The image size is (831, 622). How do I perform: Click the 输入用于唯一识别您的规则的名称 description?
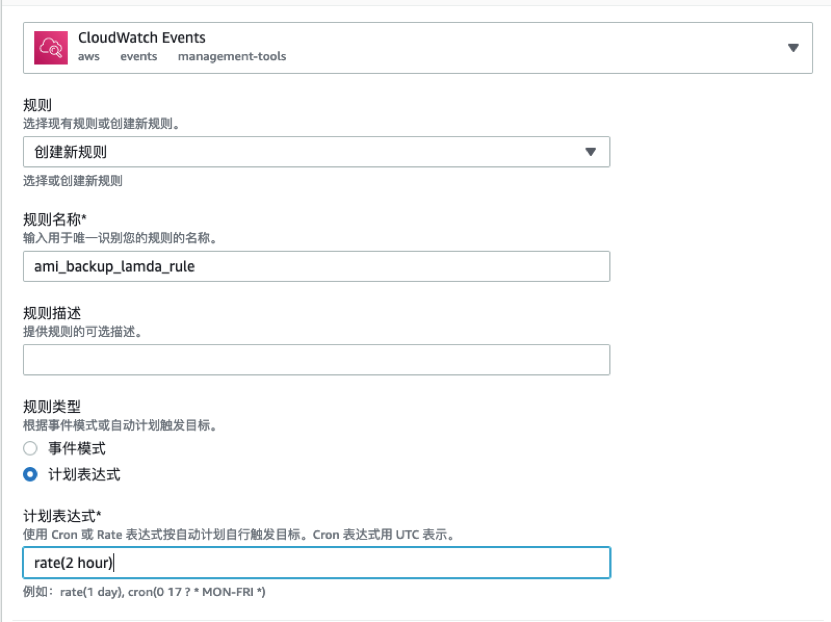(120, 238)
